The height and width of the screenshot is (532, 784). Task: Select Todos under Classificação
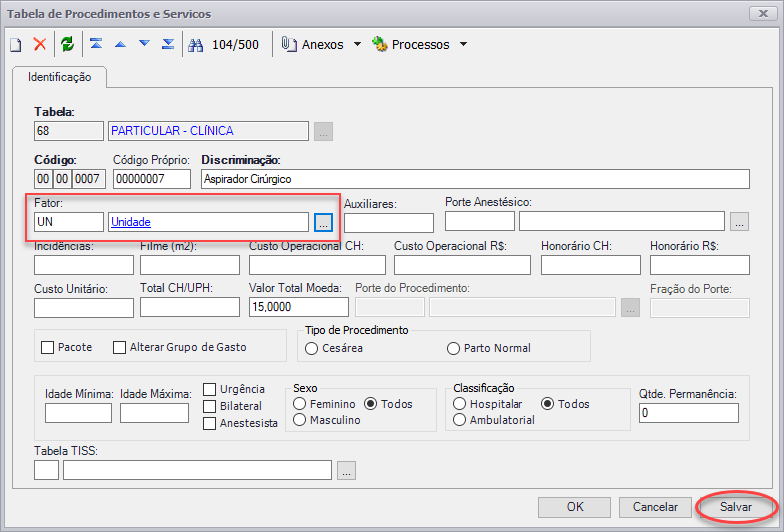point(548,404)
